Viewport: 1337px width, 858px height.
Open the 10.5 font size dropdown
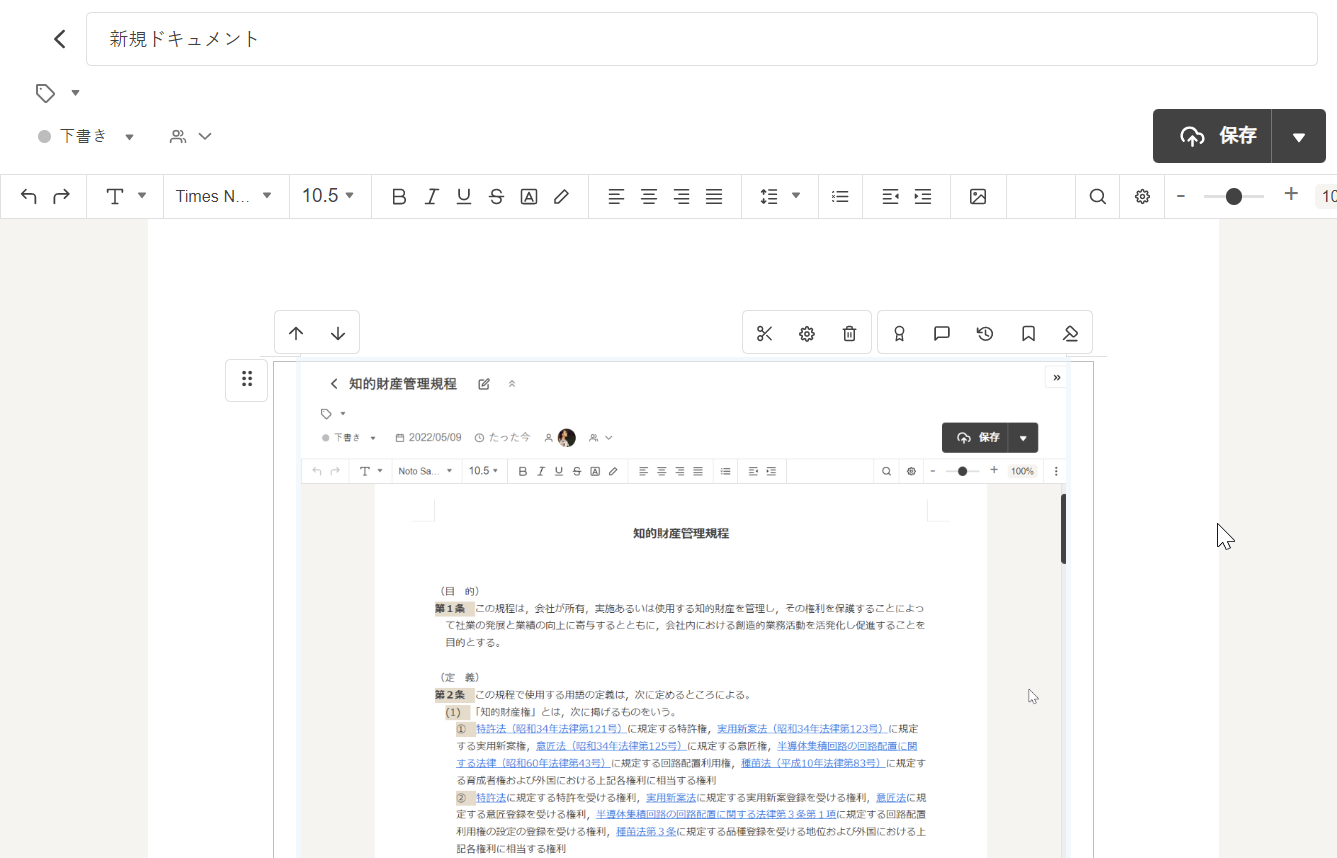pyautogui.click(x=328, y=196)
